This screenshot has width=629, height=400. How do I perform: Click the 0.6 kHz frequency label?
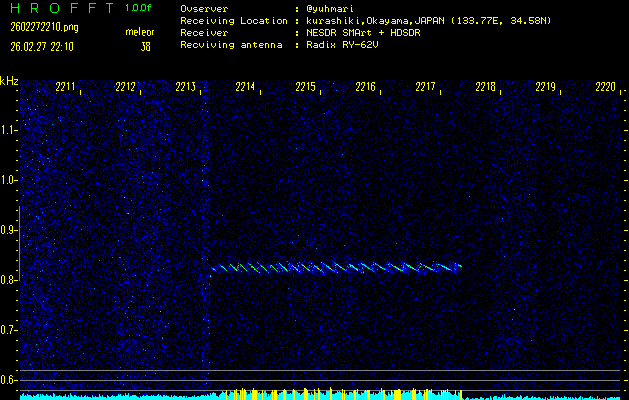tap(7, 380)
